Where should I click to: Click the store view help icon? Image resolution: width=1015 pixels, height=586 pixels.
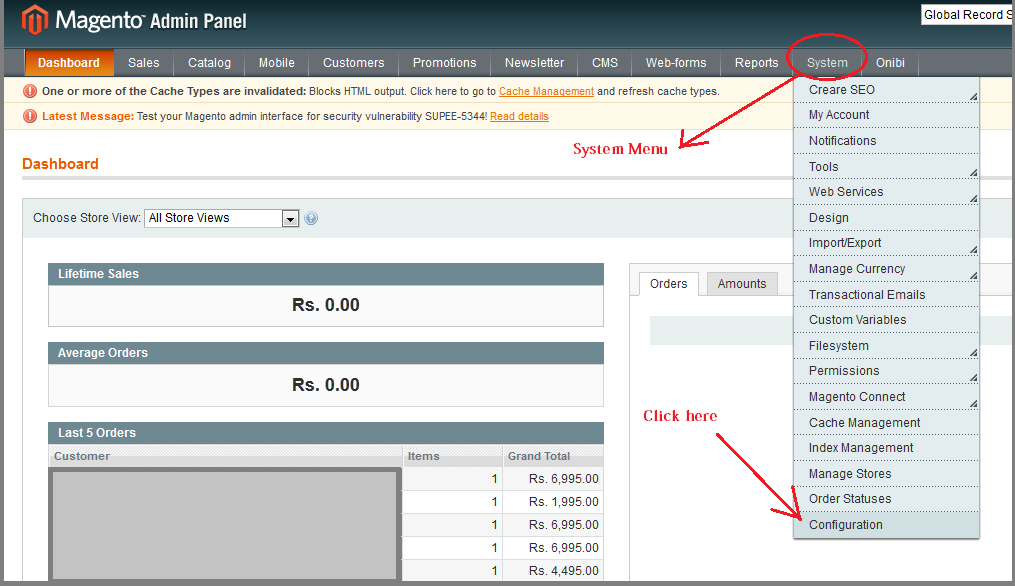(x=311, y=218)
